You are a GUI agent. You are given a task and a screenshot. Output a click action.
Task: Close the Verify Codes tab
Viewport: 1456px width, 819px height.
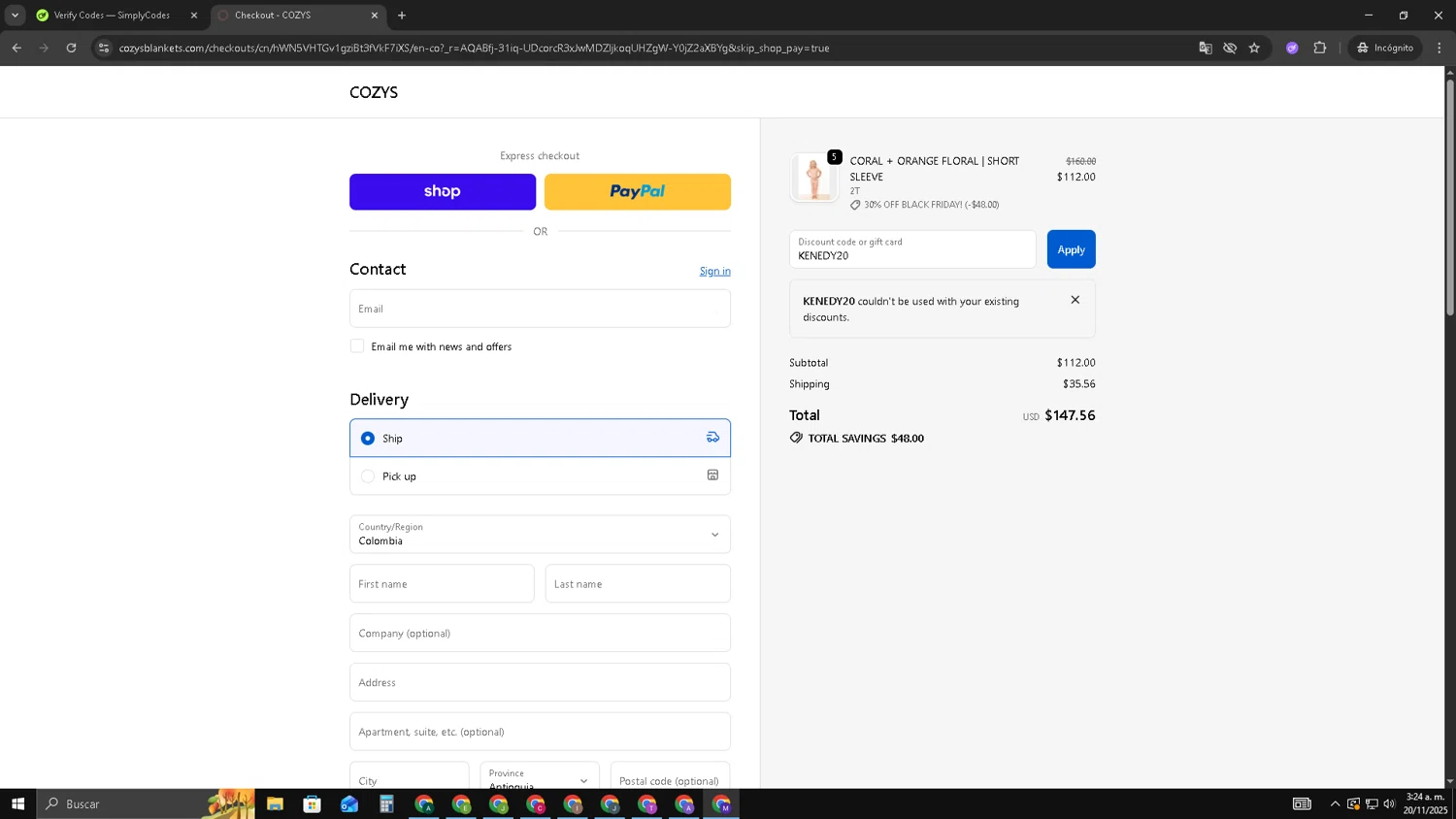(194, 16)
